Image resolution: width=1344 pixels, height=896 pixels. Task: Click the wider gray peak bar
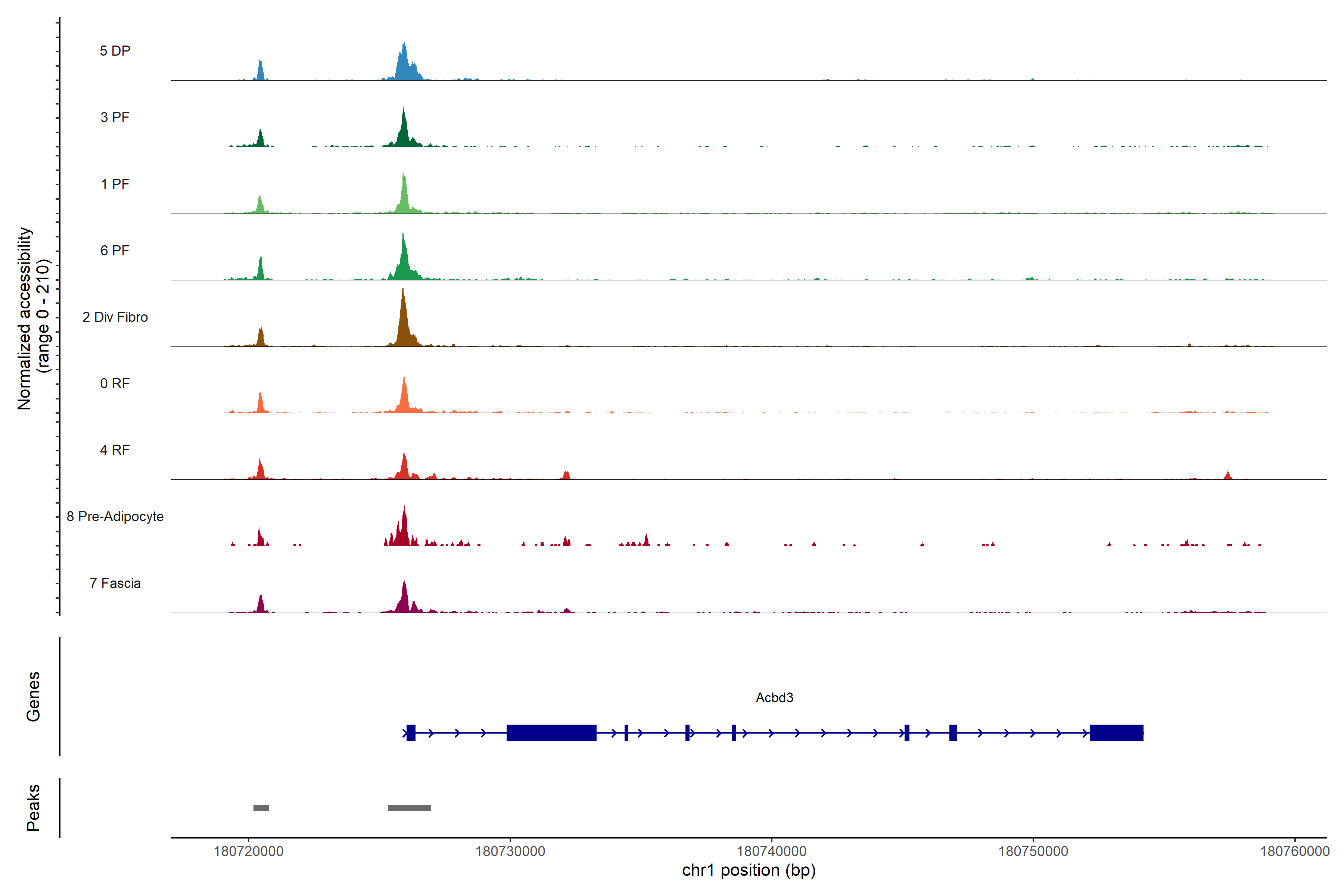pos(409,808)
